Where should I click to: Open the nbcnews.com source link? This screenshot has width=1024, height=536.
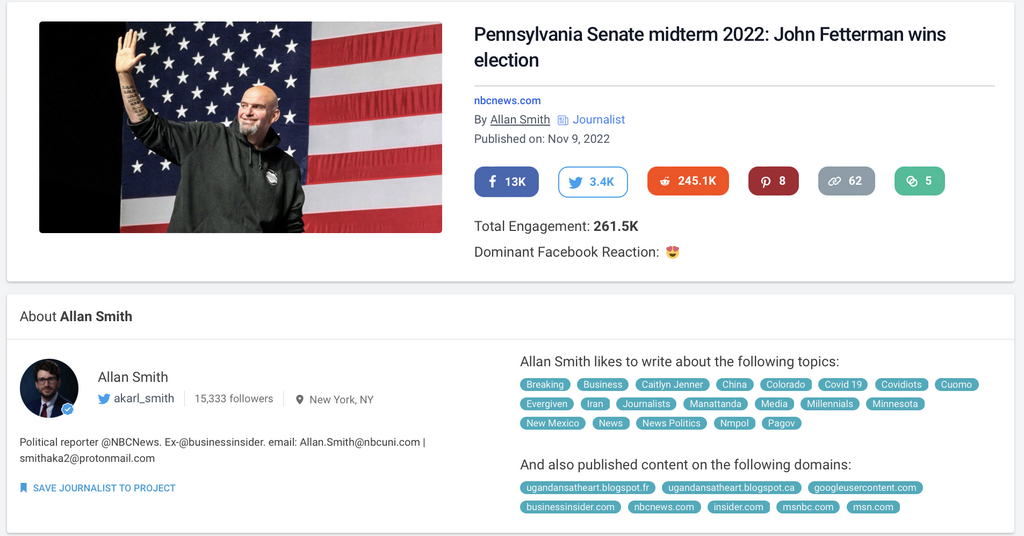coord(507,100)
